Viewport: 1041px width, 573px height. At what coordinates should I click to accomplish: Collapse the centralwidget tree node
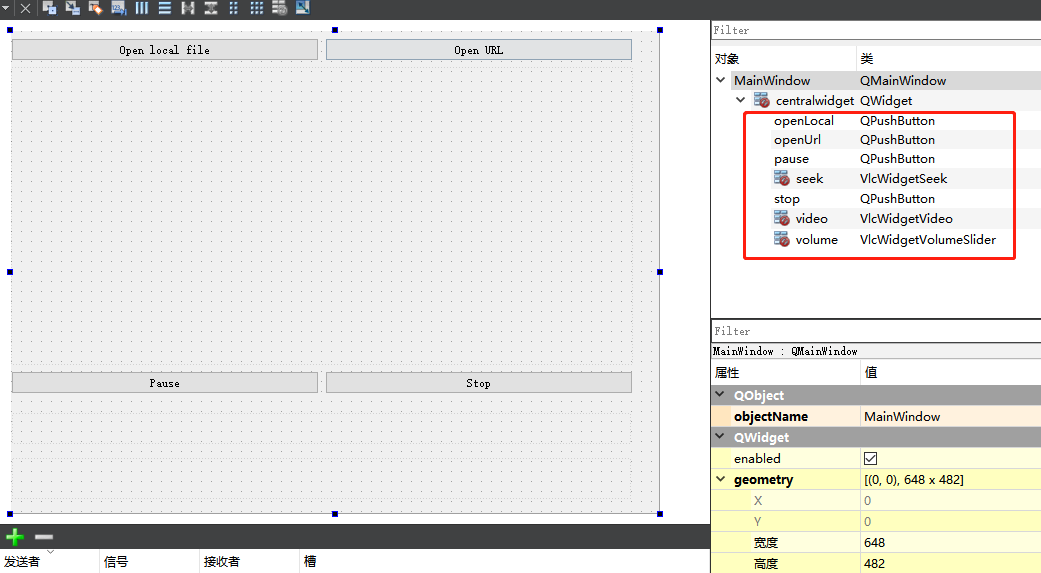point(741,100)
